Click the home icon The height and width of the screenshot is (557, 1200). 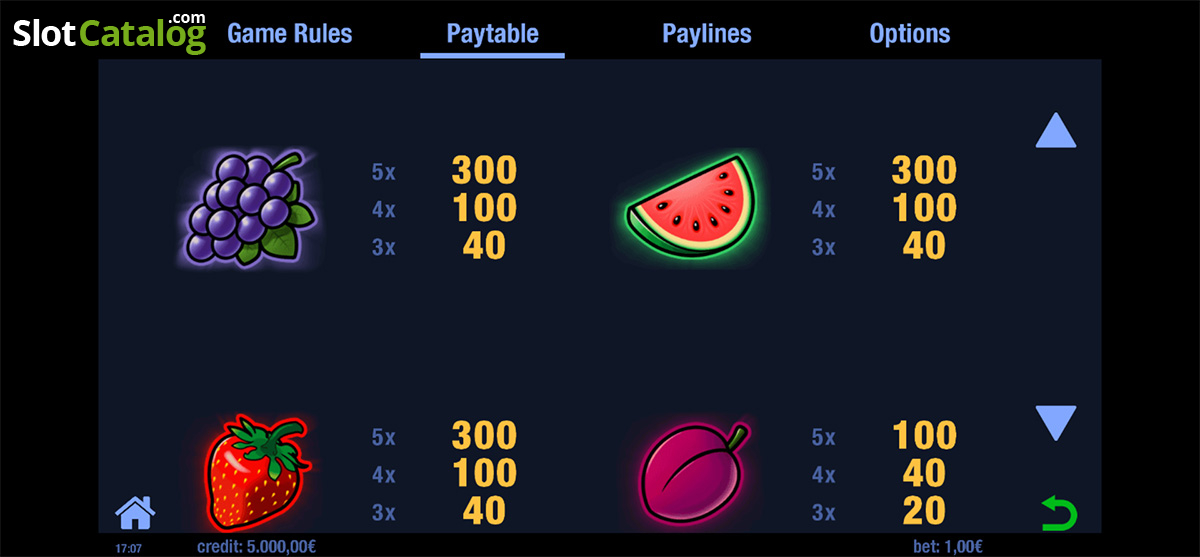coord(135,512)
